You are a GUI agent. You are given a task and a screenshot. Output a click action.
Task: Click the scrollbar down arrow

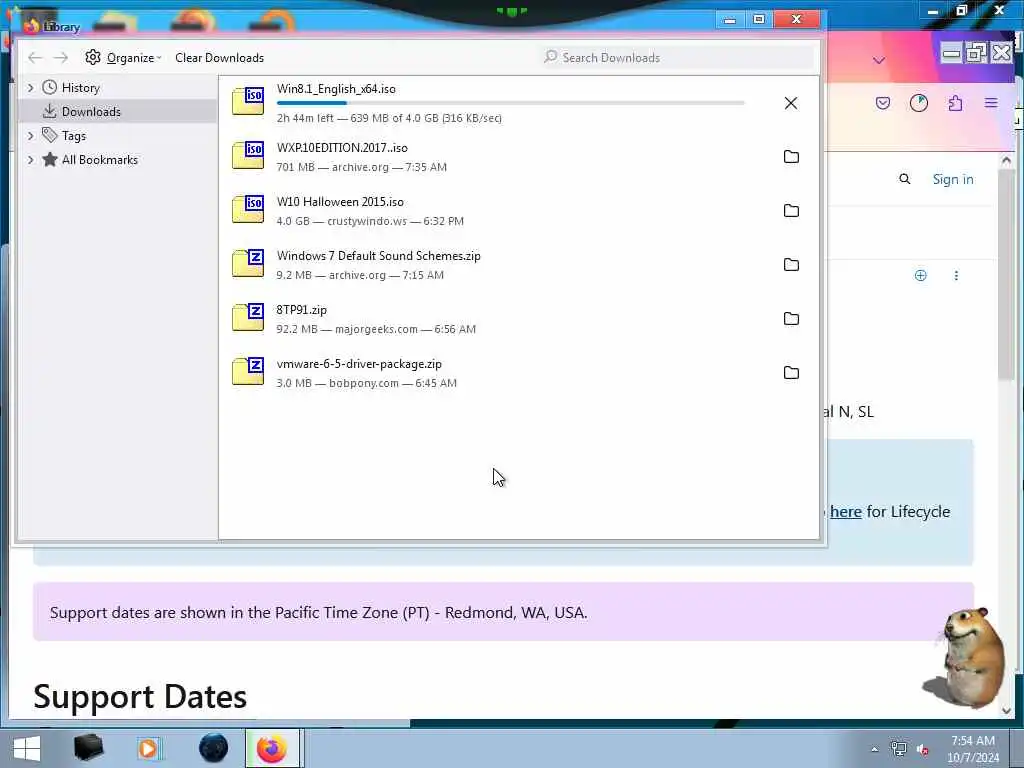tap(1006, 711)
